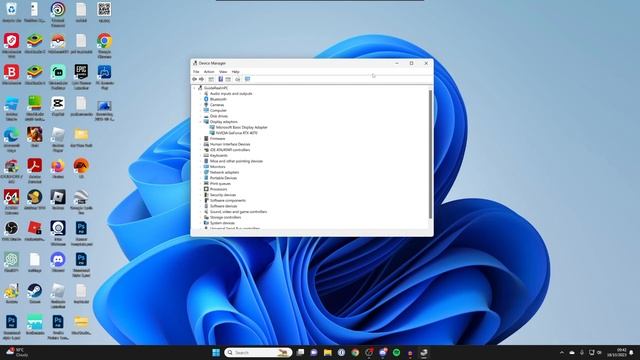
Task: Collapse the root computer node in the tree
Action: (195, 88)
